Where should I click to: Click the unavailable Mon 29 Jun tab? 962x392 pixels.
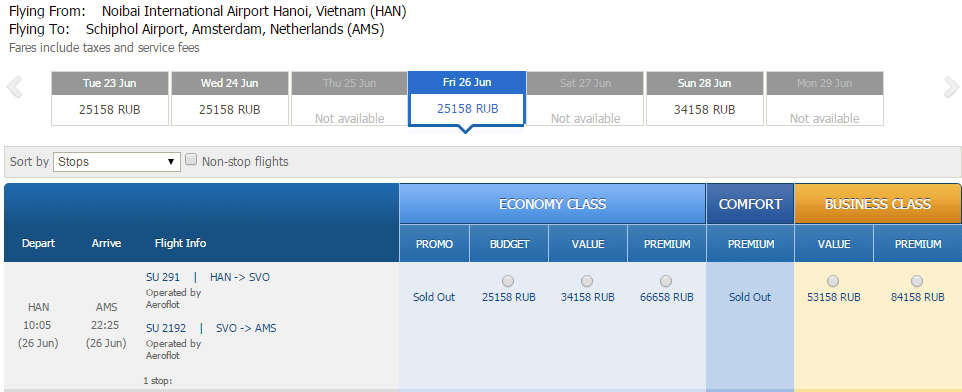(x=825, y=98)
